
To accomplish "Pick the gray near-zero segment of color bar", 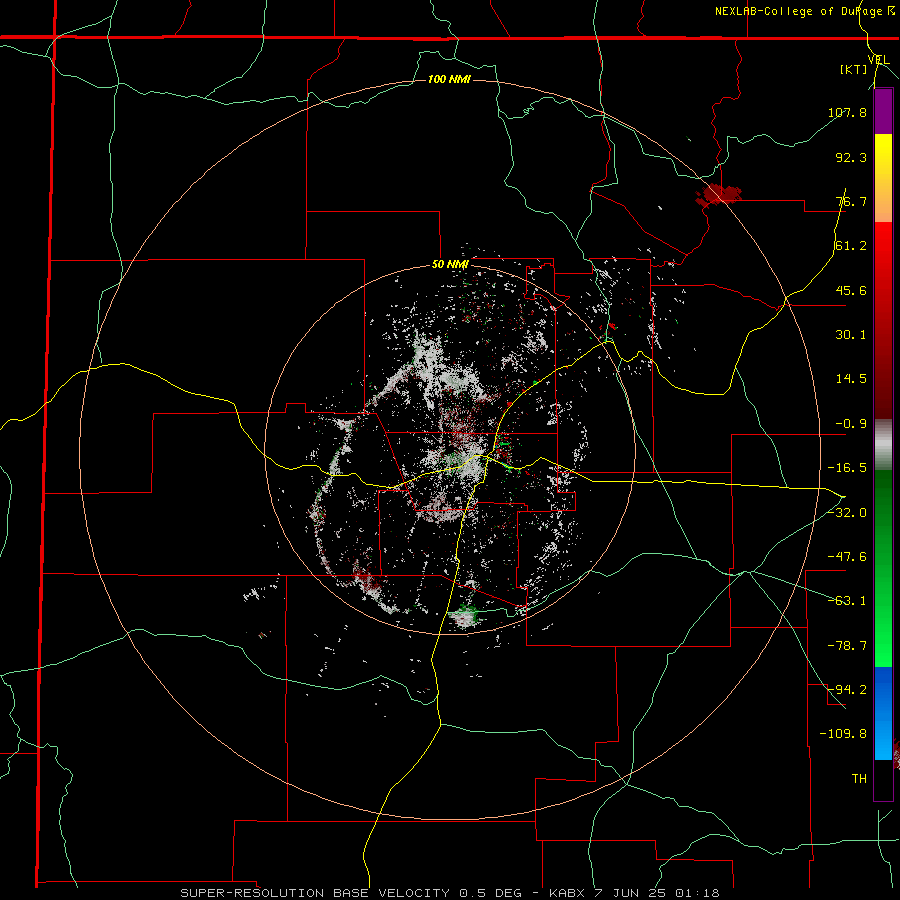I will click(x=883, y=445).
